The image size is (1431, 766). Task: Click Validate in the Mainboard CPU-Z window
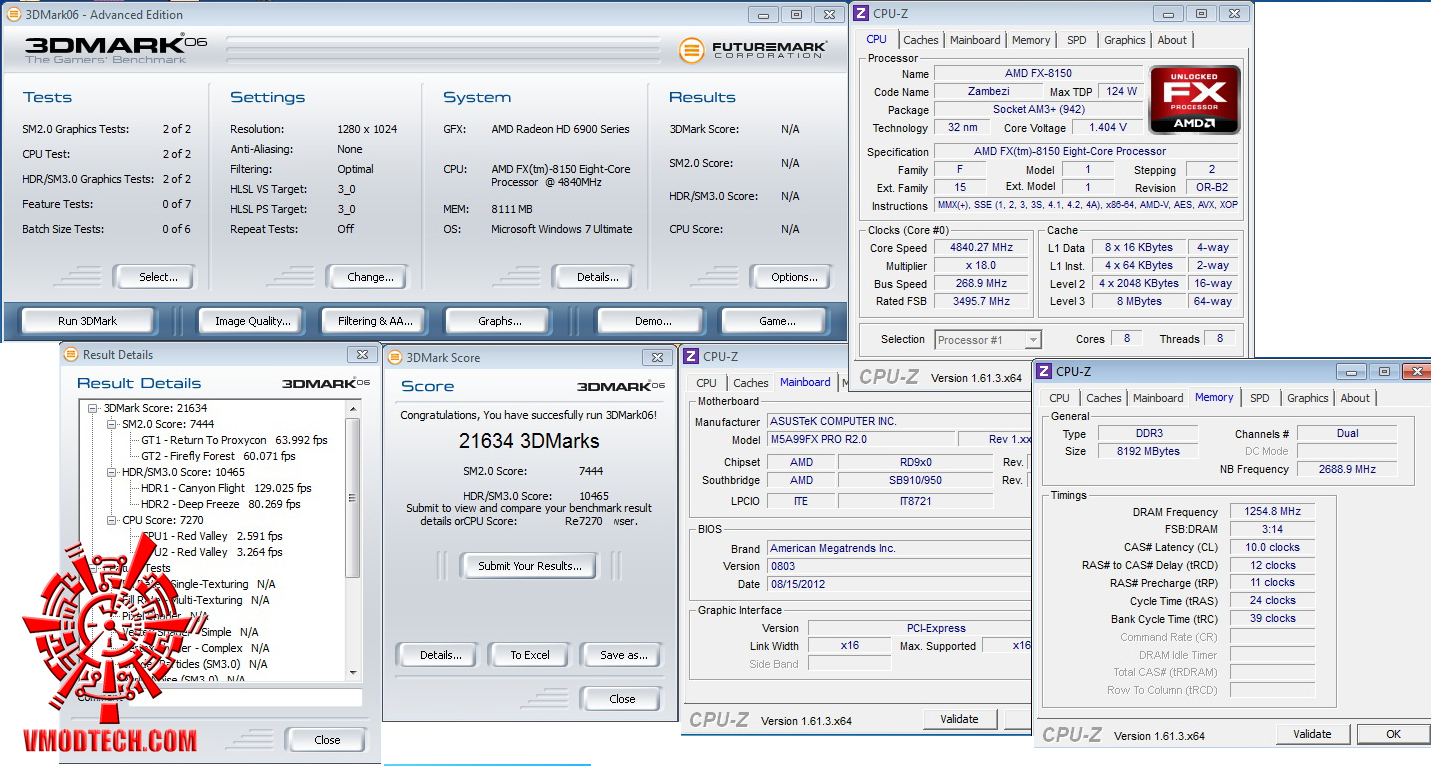[959, 719]
